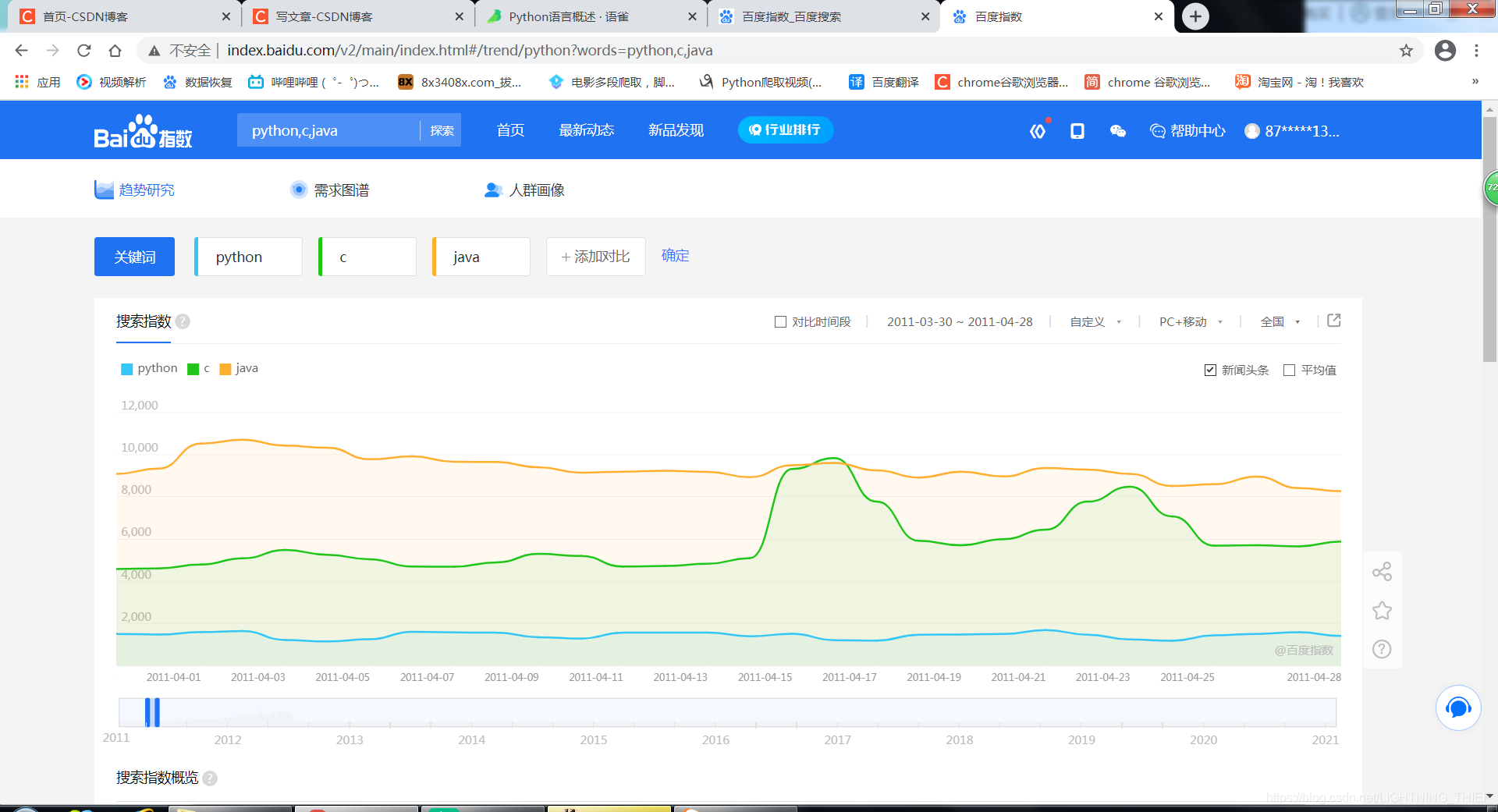Open 新品发现 in the top navigation
This screenshot has height=812, width=1498.
coord(676,130)
